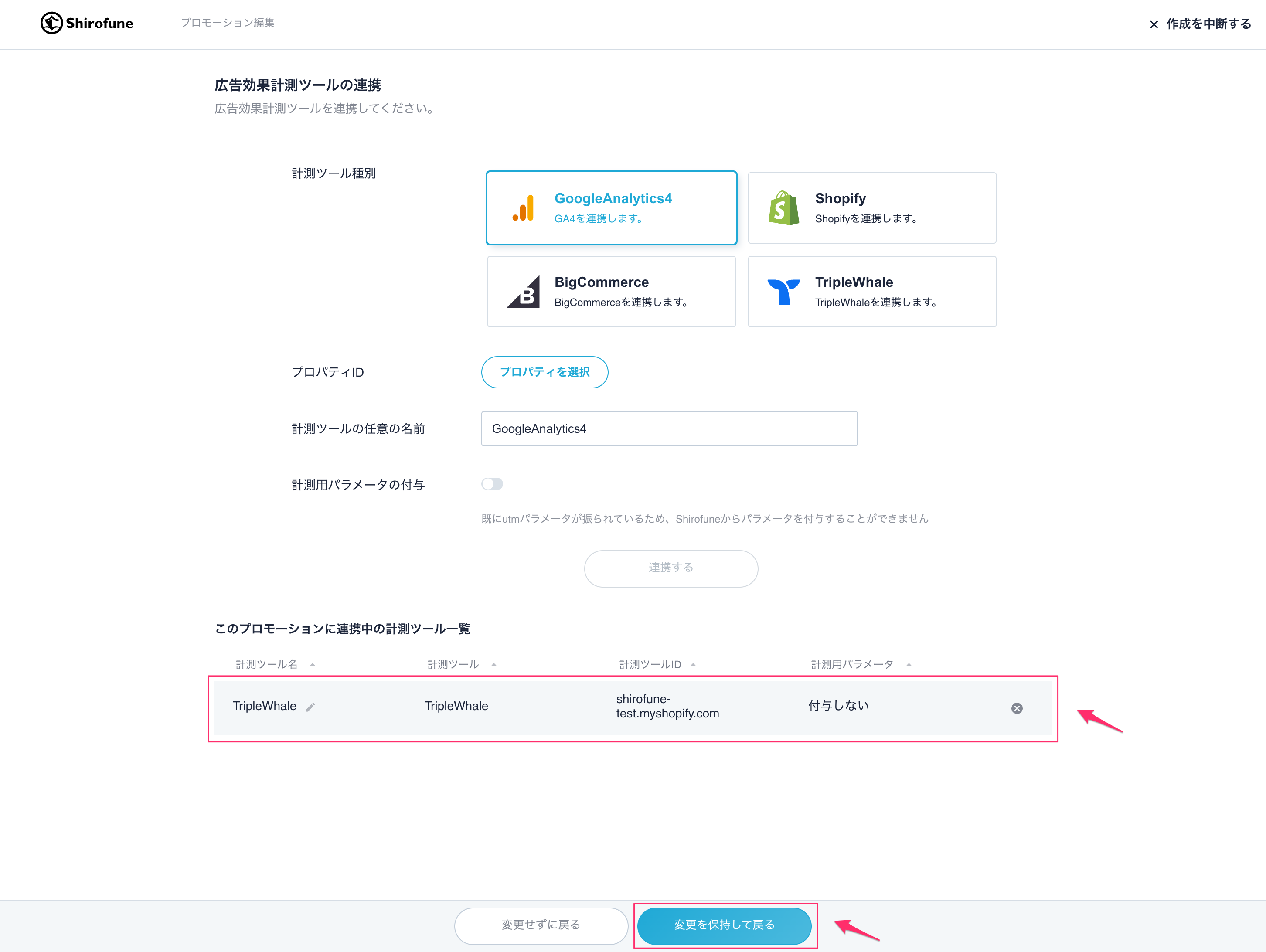Click the Shirofune logo
Viewport: 1266px width, 952px height.
[x=87, y=23]
